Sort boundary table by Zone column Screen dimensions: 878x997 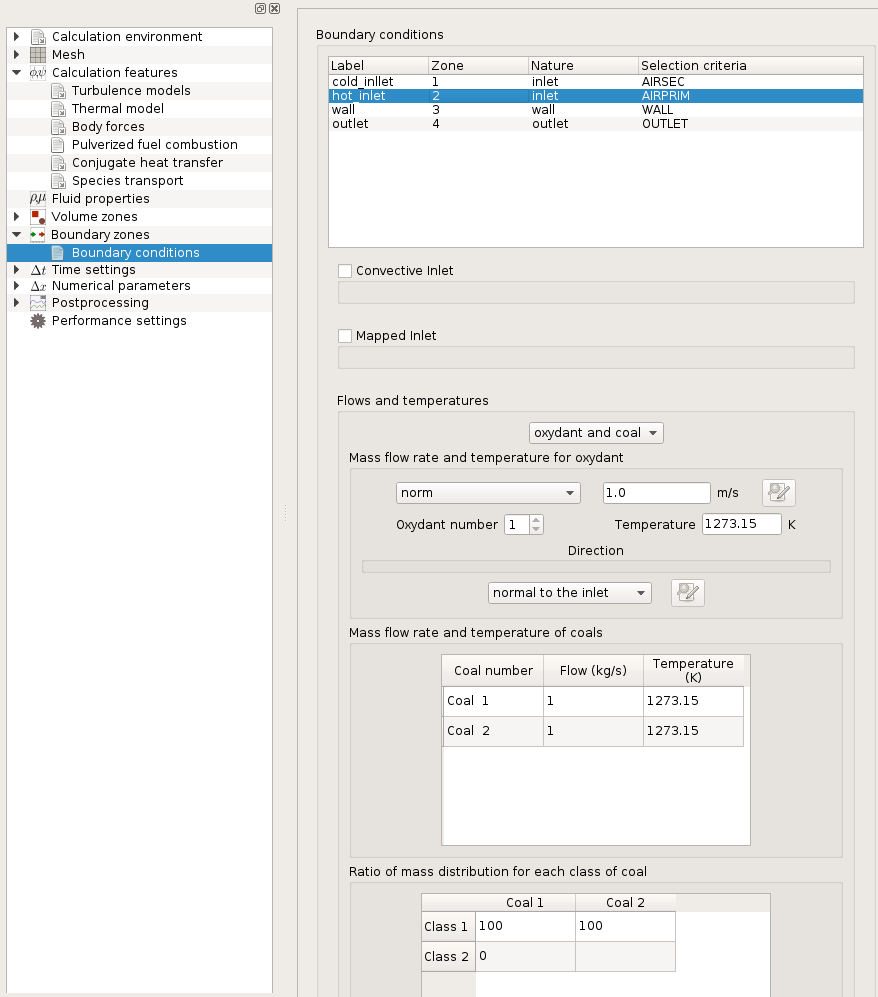478,65
